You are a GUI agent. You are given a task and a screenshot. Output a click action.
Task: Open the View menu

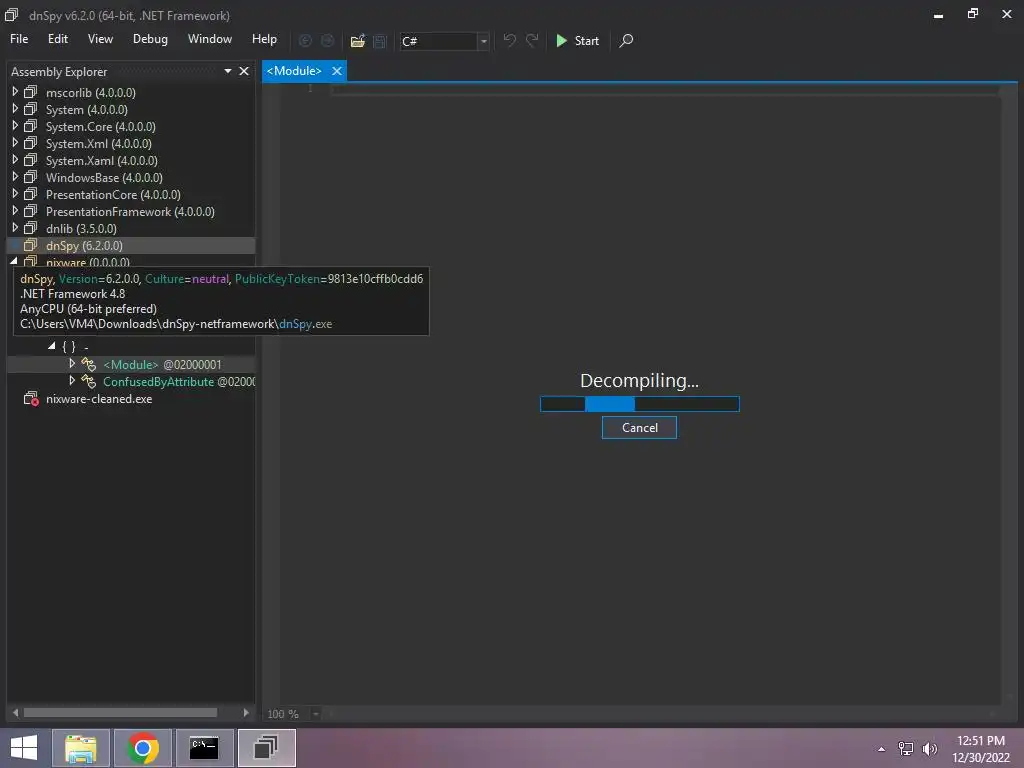click(x=100, y=39)
